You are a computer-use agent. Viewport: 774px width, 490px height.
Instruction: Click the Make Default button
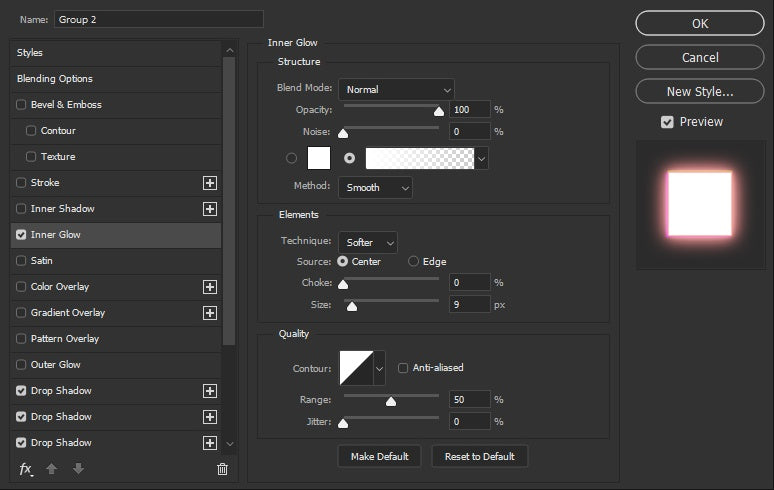(380, 456)
